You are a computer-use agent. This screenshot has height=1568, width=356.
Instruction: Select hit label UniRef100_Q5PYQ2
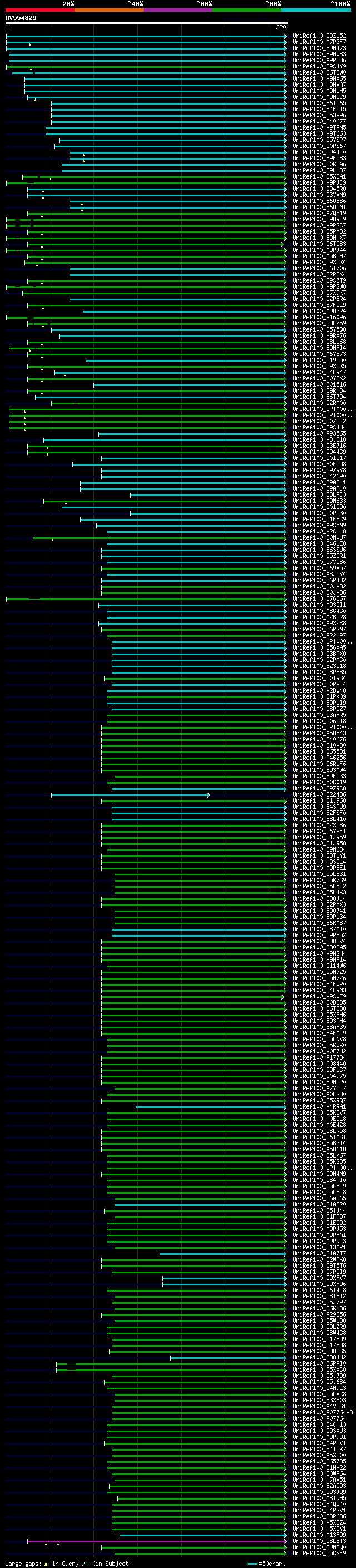(319, 231)
